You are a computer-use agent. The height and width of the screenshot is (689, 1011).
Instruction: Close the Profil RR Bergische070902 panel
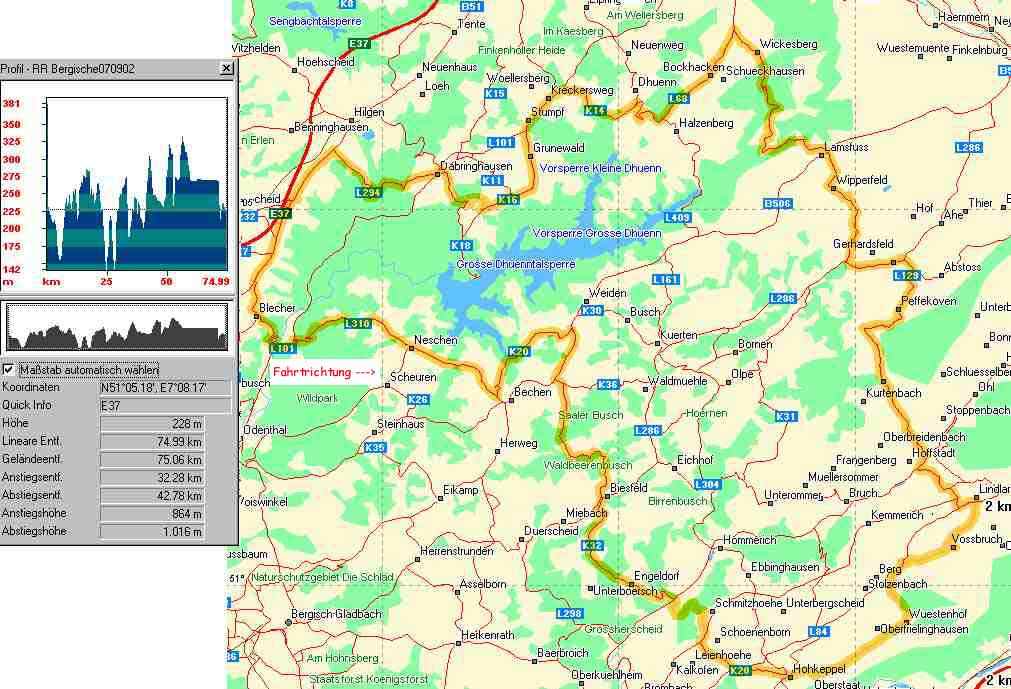(x=226, y=69)
